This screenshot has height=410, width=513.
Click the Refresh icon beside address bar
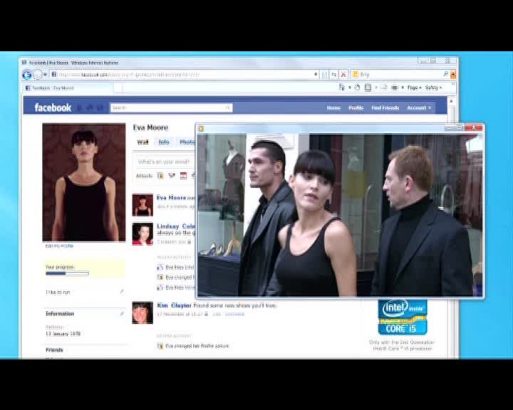(x=334, y=75)
